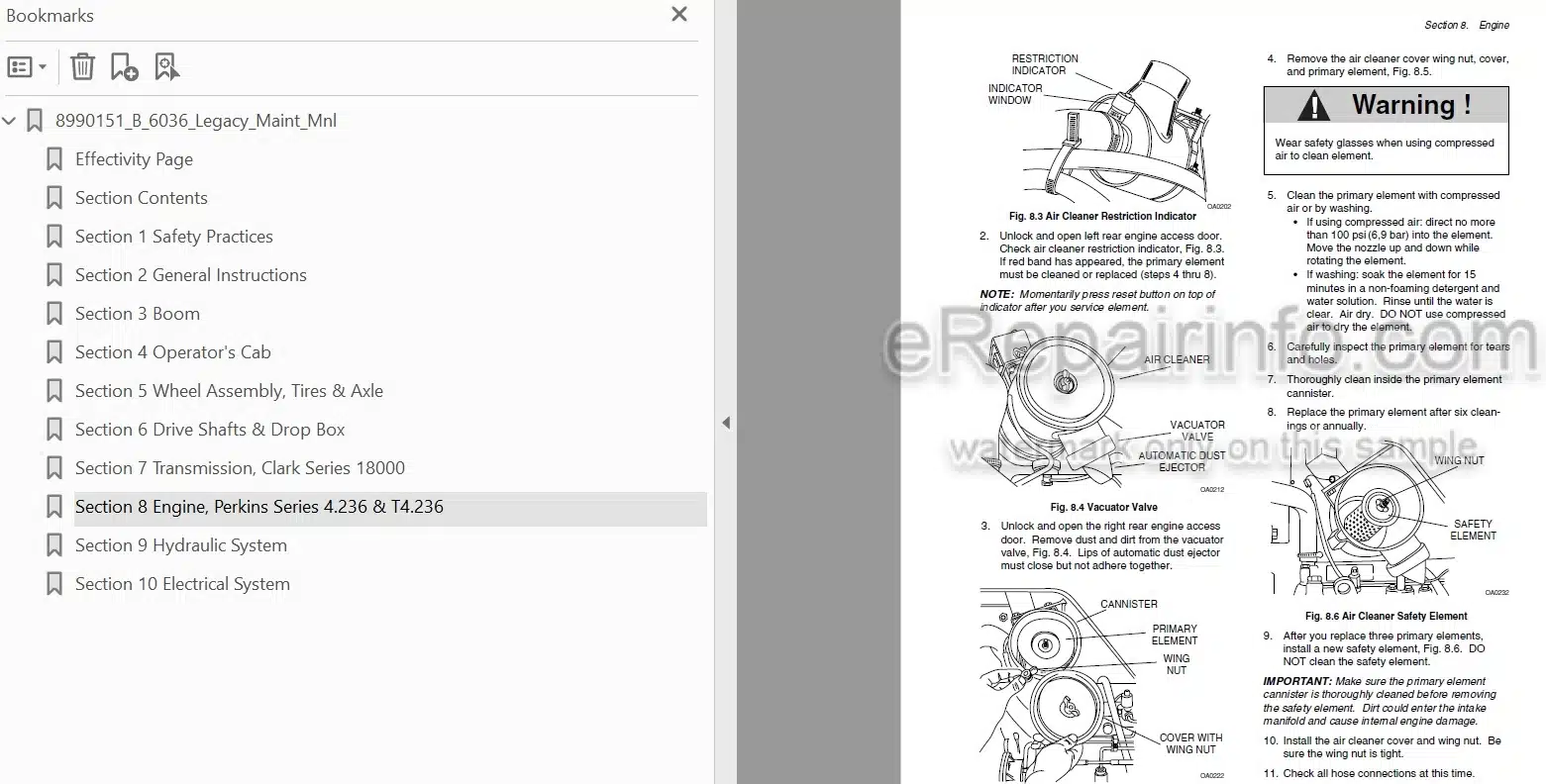Click bookmark icon beside Section 1 Safety Practices
This screenshot has width=1546, height=784.
(54, 237)
